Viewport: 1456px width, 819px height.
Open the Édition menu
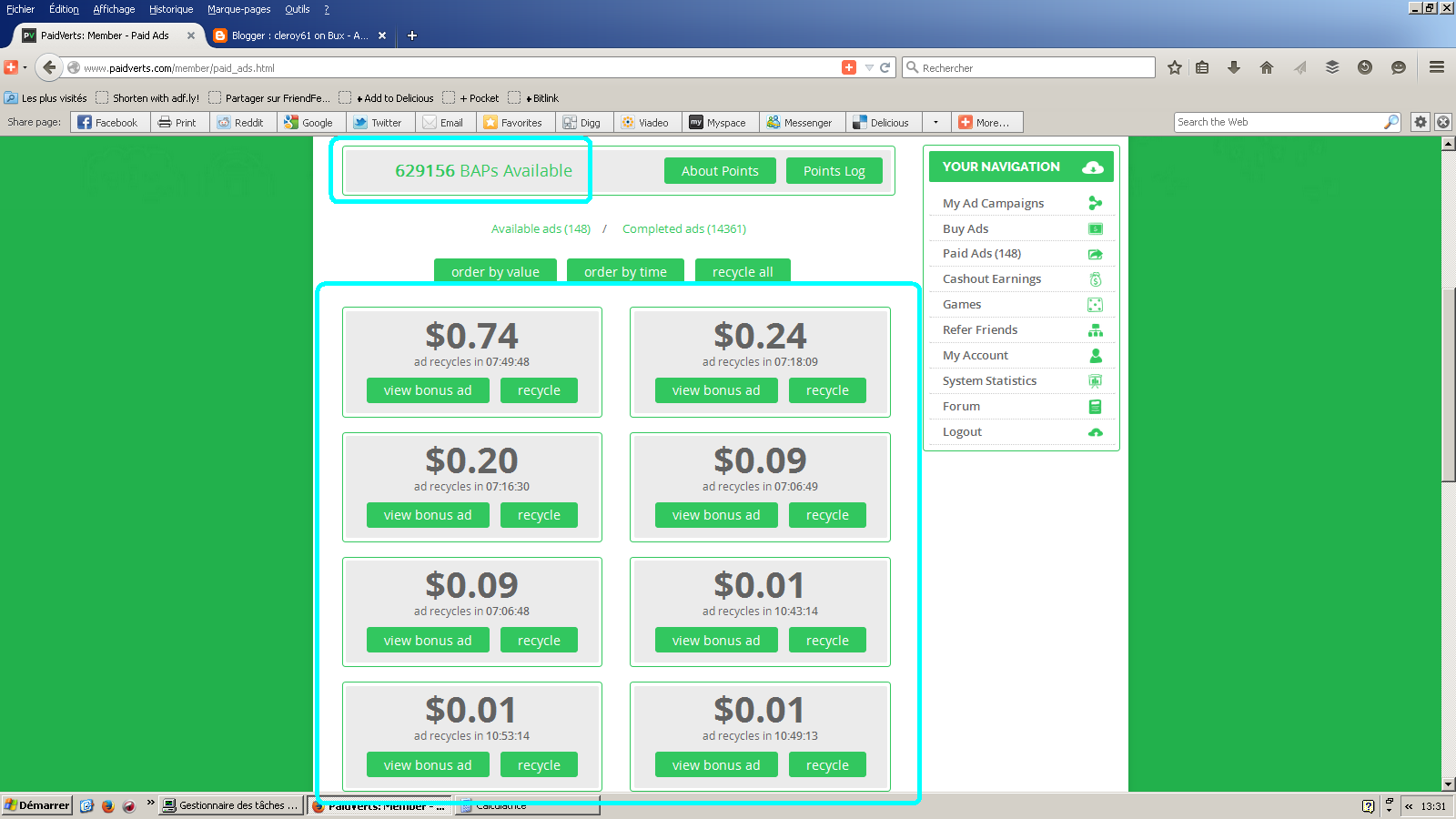[64, 9]
